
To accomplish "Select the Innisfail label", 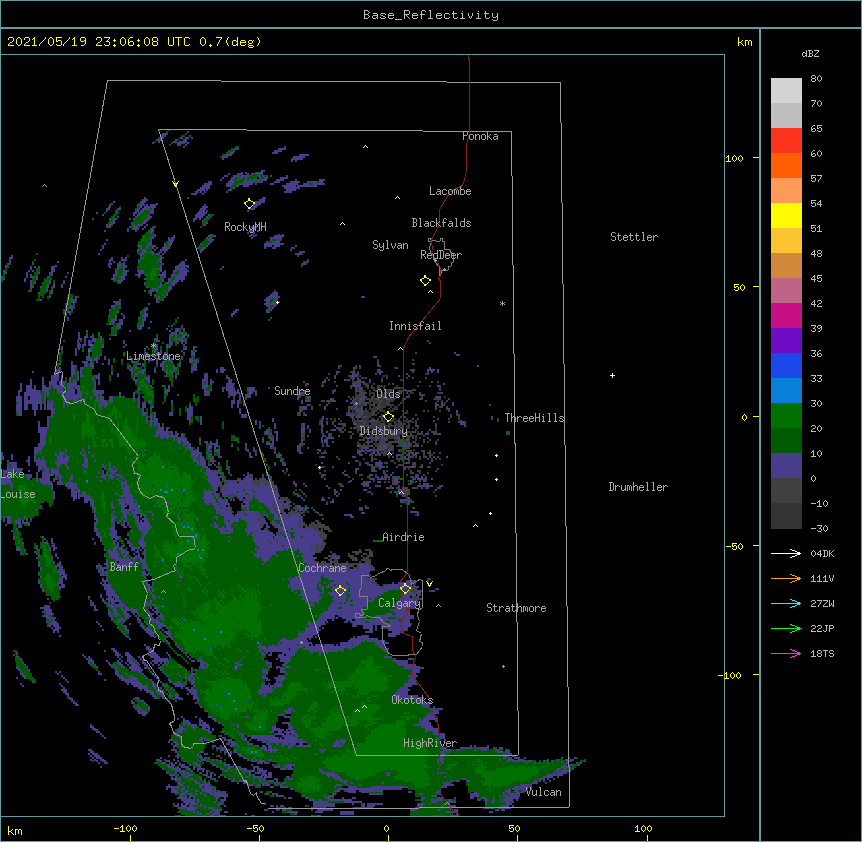I will click(415, 326).
